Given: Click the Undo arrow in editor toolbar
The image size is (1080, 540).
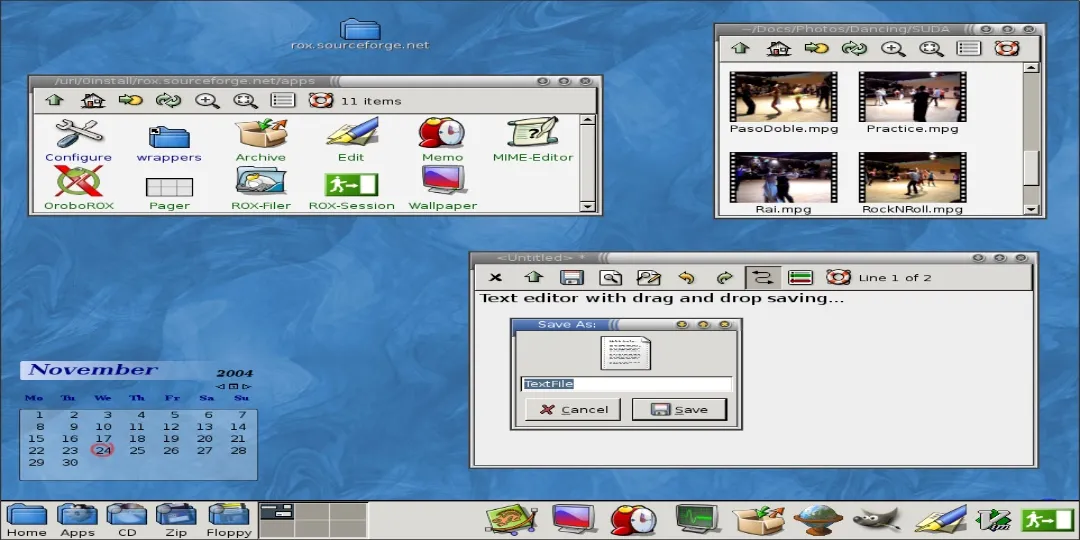Looking at the screenshot, I should [686, 278].
